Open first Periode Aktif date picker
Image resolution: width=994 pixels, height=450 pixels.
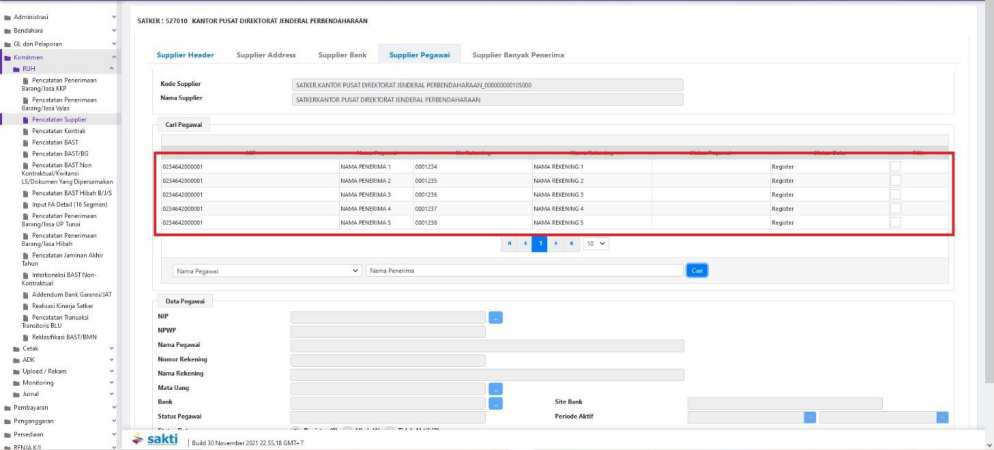coord(809,417)
